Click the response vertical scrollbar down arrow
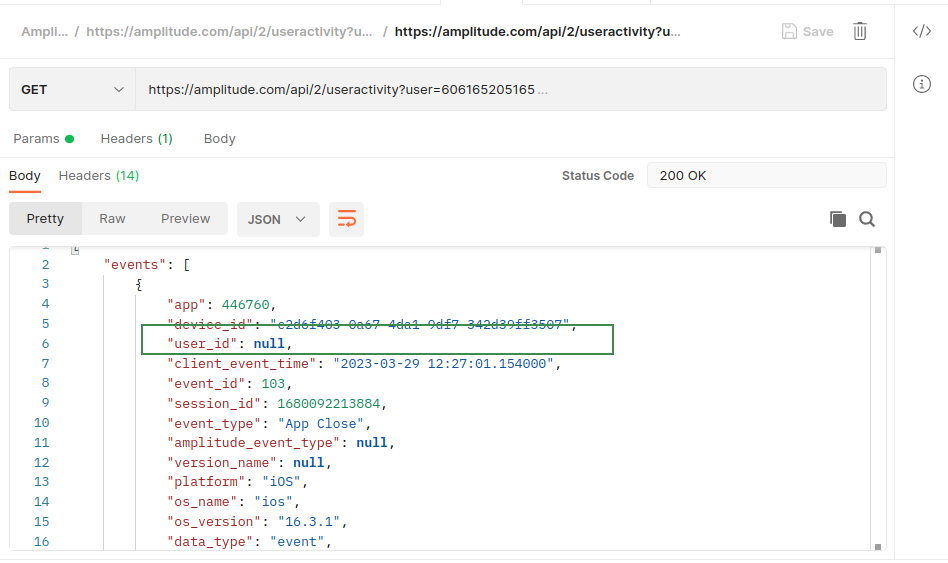 pos(878,547)
